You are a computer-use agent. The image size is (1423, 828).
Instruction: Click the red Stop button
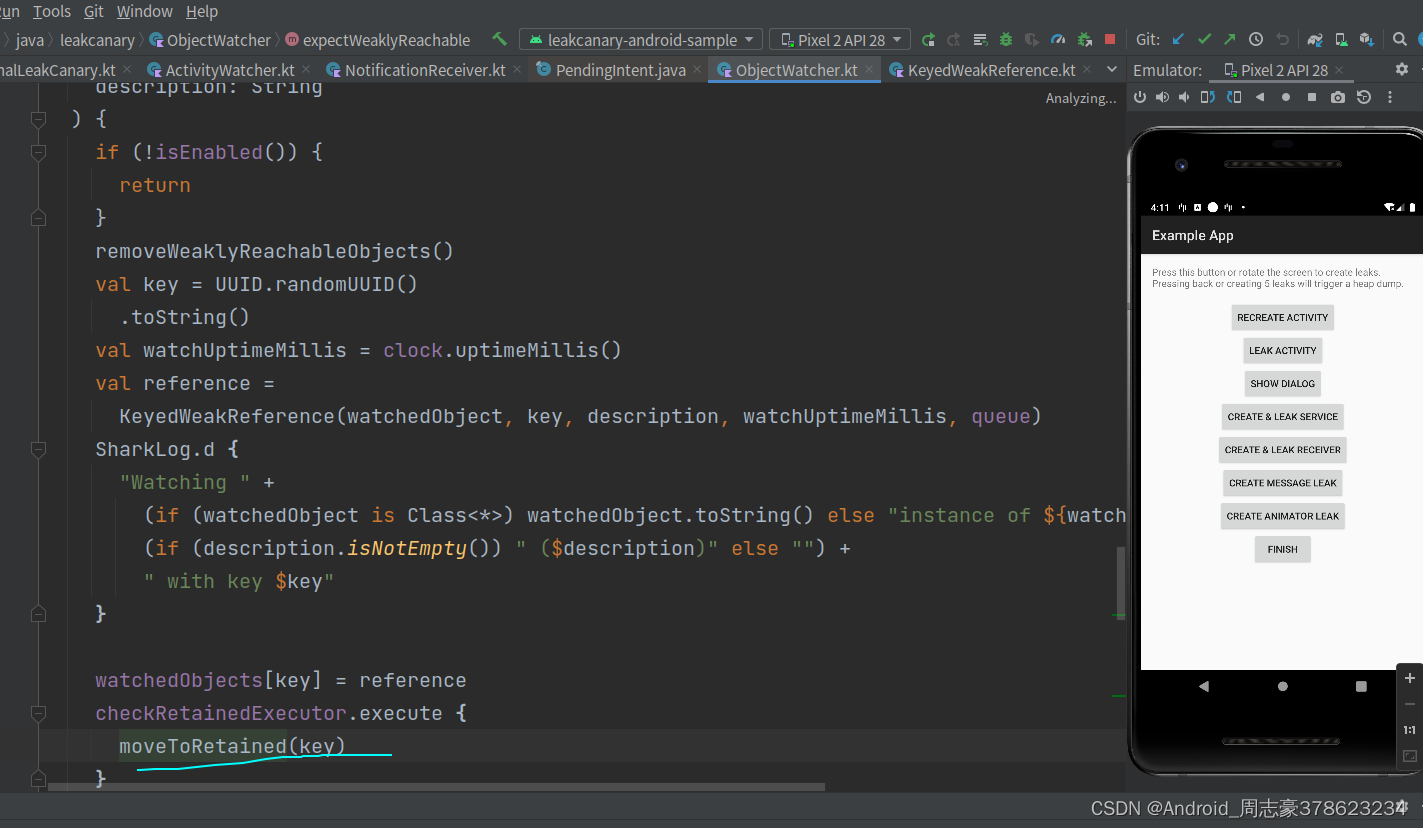(x=1110, y=40)
